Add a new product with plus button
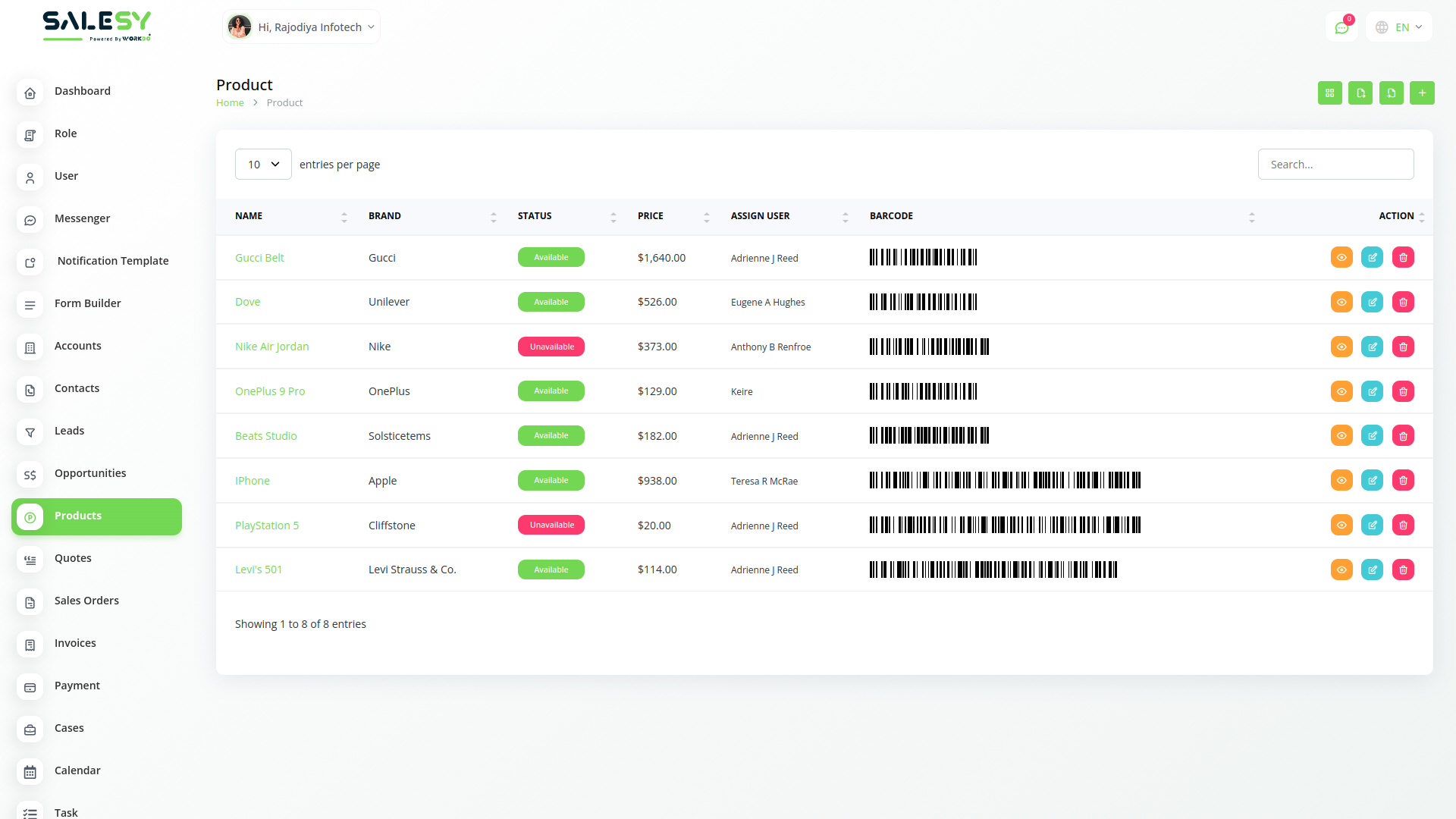Viewport: 1456px width, 819px height. (x=1422, y=93)
